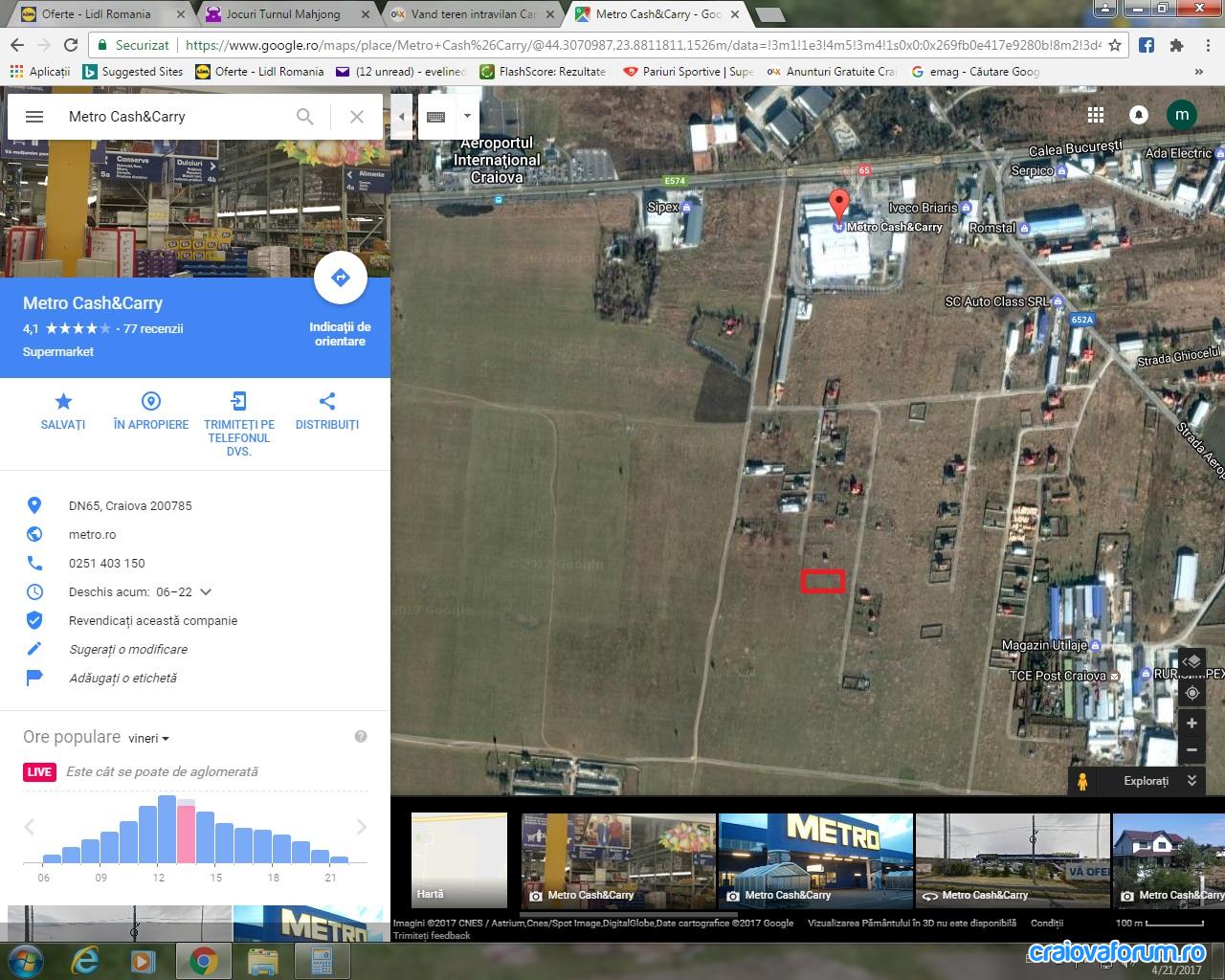
Task: Open the on-screen keyboard input tool
Action: point(436,117)
